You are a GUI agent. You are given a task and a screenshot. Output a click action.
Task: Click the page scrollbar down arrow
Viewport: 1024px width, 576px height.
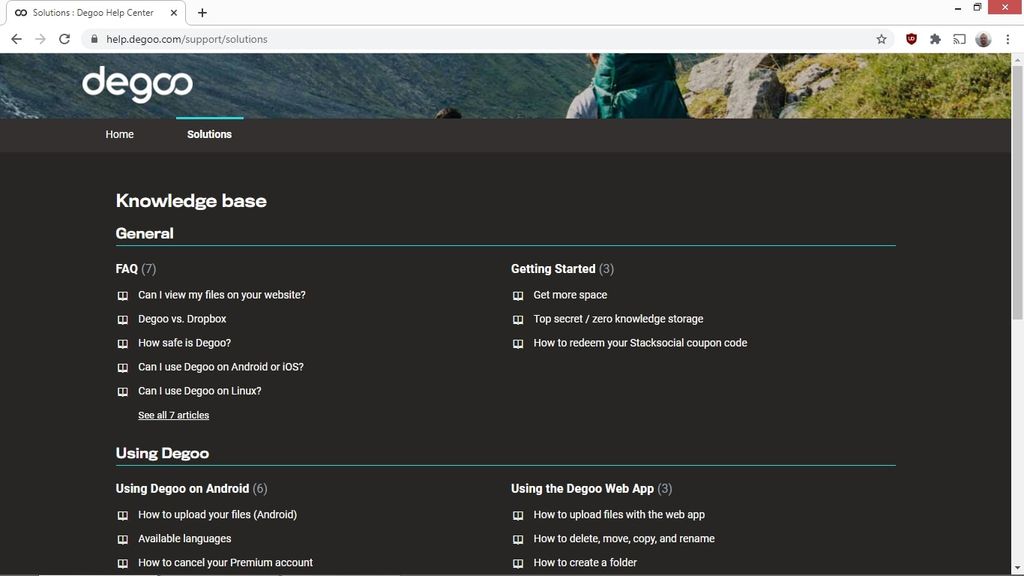pos(1017,568)
